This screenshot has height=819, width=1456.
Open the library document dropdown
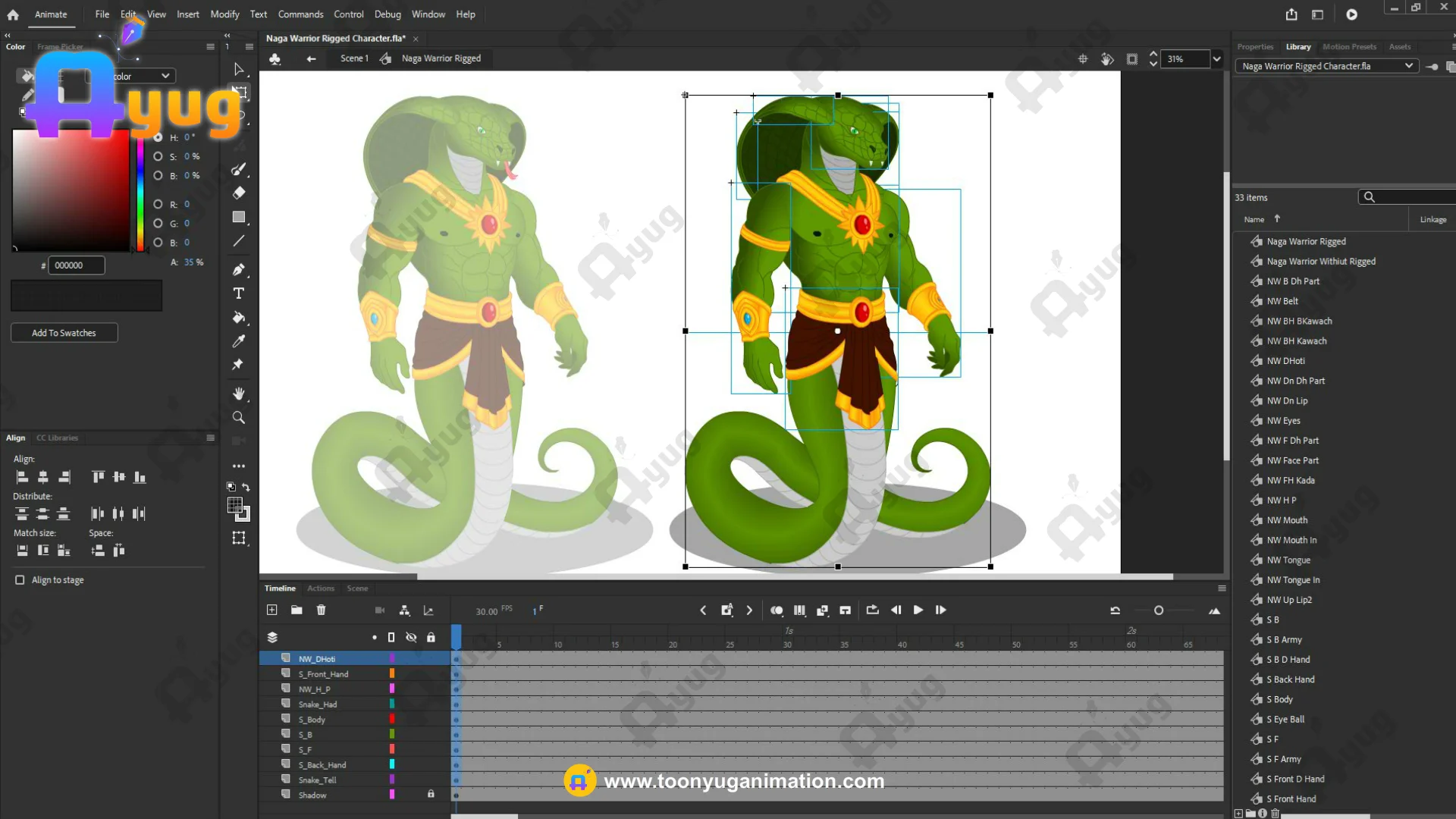coord(1408,66)
